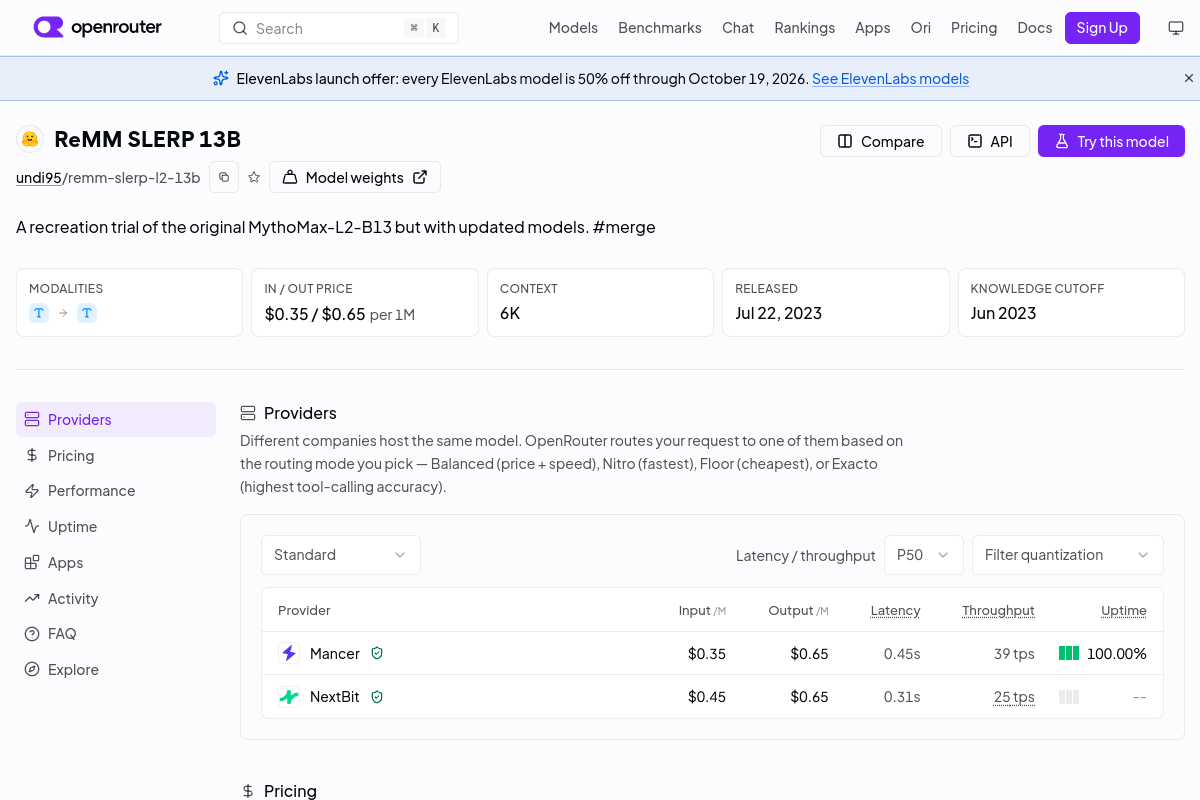Image resolution: width=1200 pixels, height=800 pixels.
Task: Open the undi95 author link
Action: (39, 178)
